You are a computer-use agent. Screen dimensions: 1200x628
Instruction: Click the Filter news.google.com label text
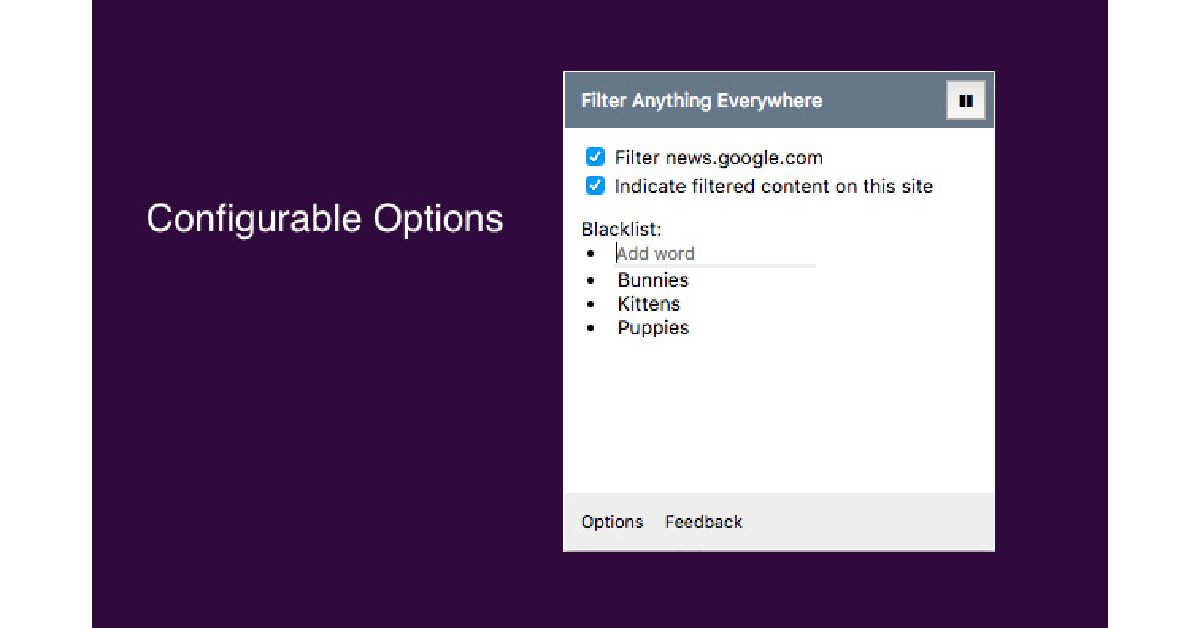click(718, 158)
